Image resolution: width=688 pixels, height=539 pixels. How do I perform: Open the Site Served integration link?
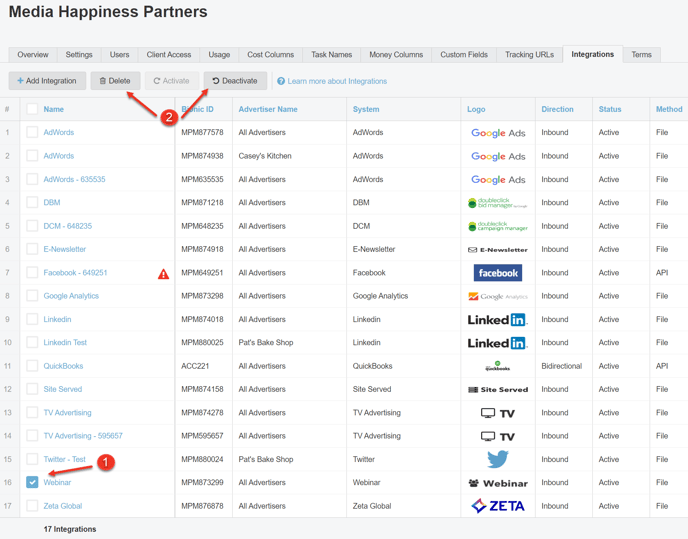63,389
